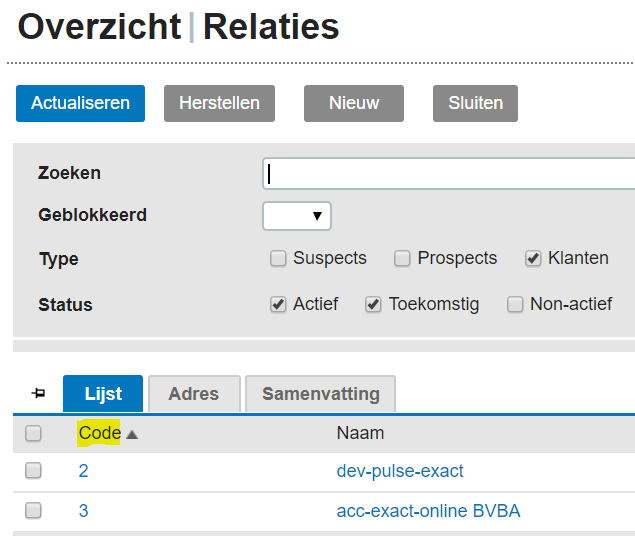Click the pin icon left of Lijst tab
The height and width of the screenshot is (536, 635).
coord(39,394)
